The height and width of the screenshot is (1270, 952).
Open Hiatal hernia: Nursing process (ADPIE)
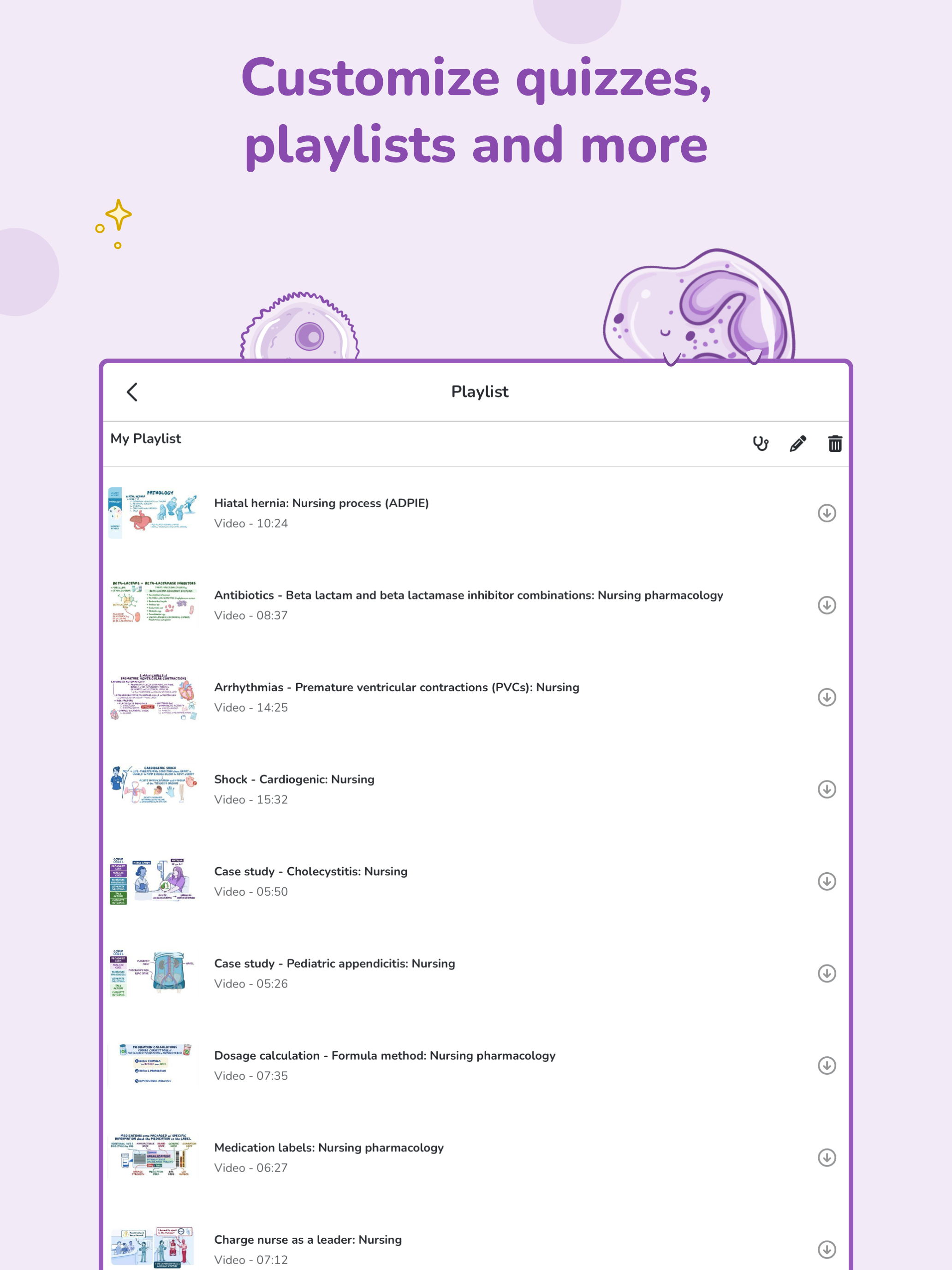[x=321, y=503]
